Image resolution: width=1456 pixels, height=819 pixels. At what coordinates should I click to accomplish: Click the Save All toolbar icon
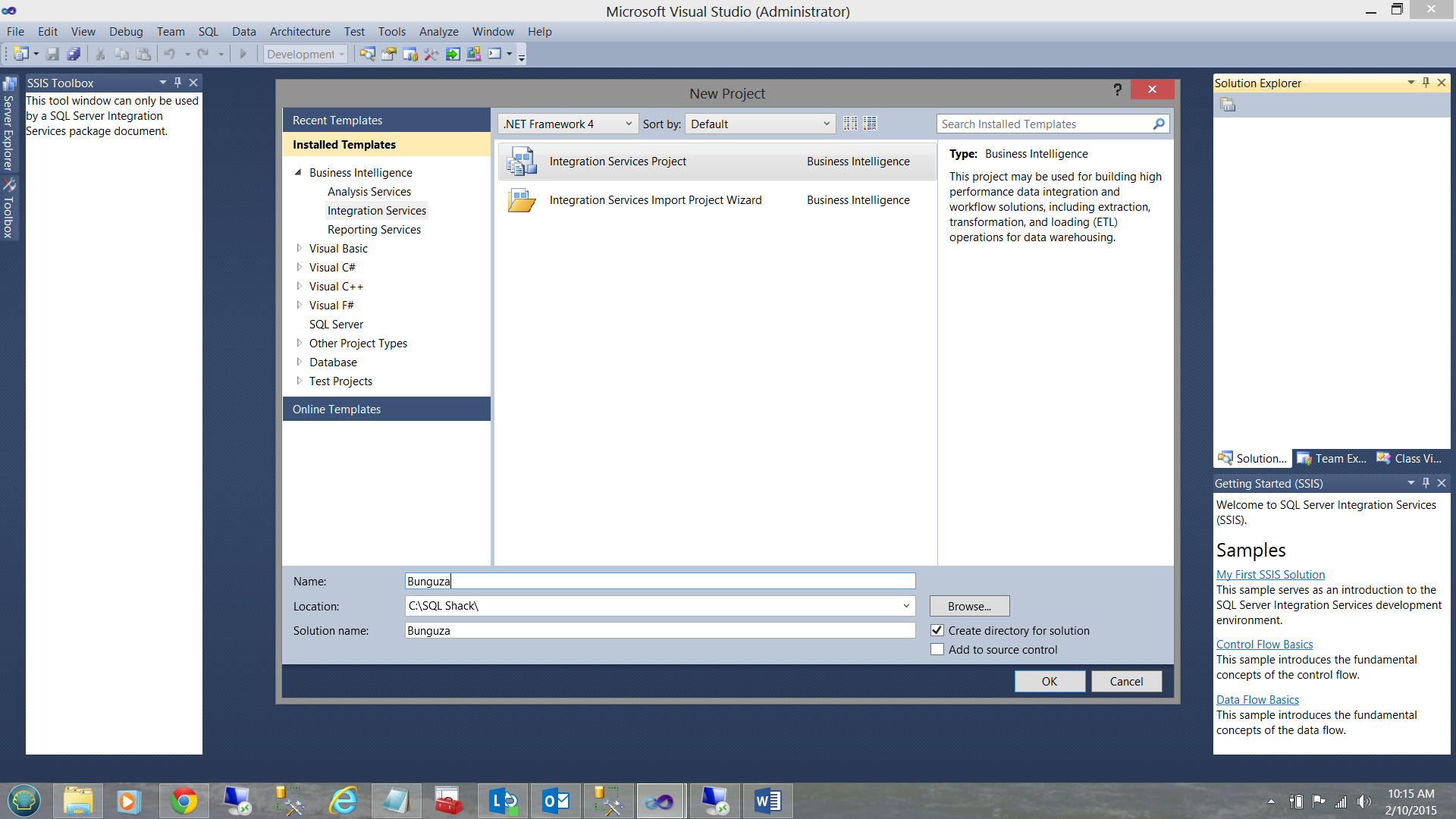tap(74, 54)
